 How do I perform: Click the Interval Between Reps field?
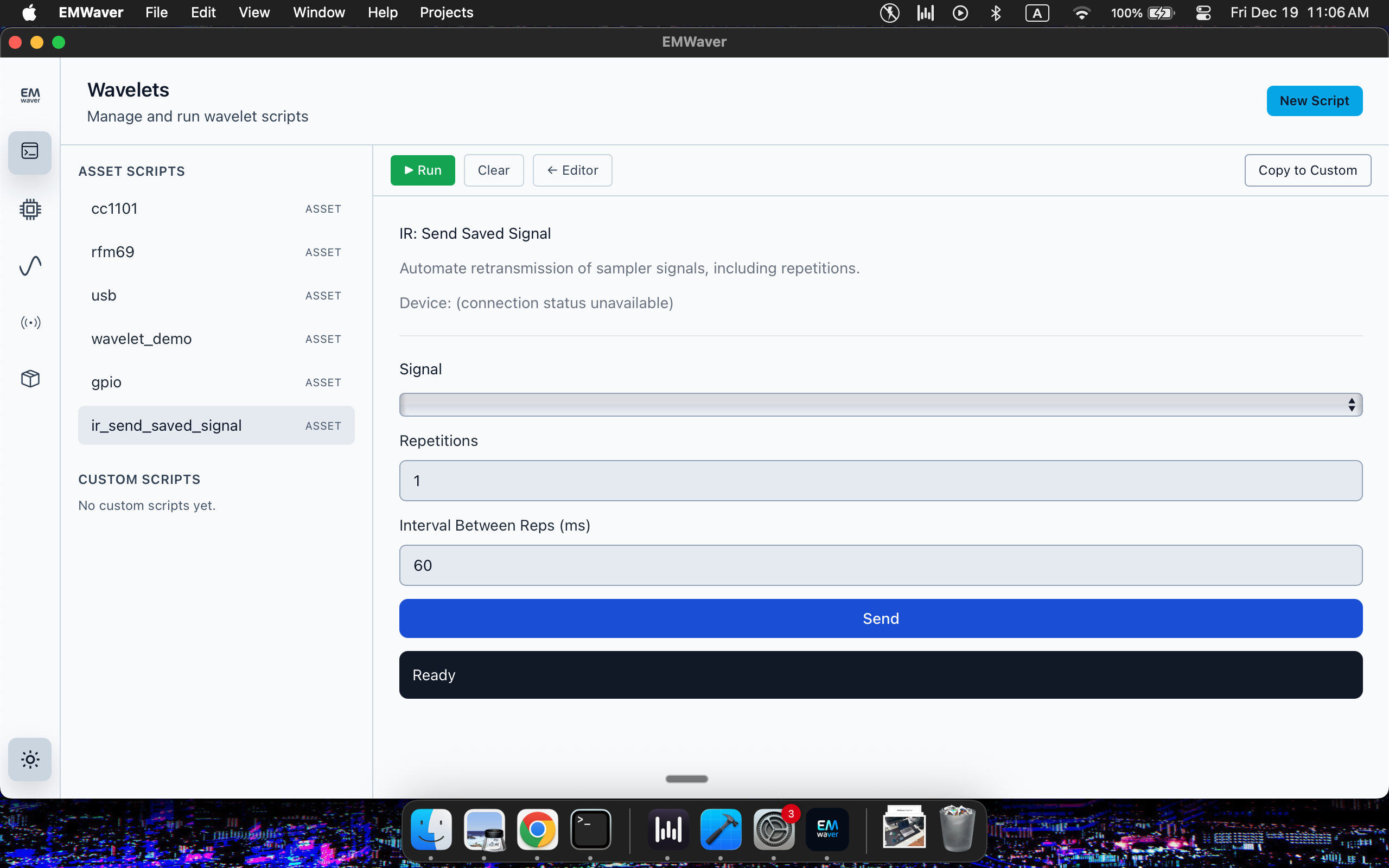point(881,565)
